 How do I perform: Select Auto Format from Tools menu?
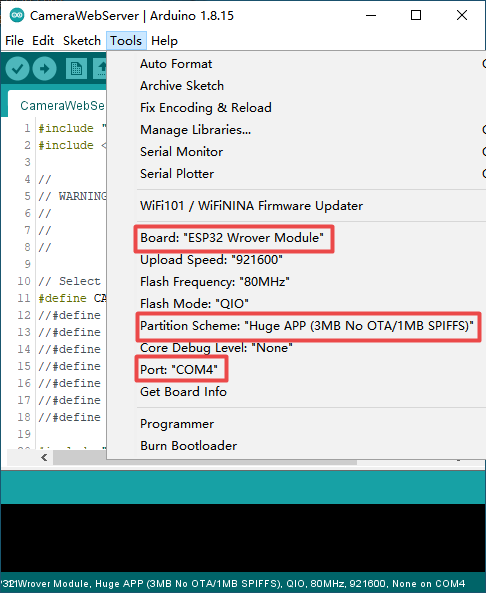pyautogui.click(x=296, y=64)
